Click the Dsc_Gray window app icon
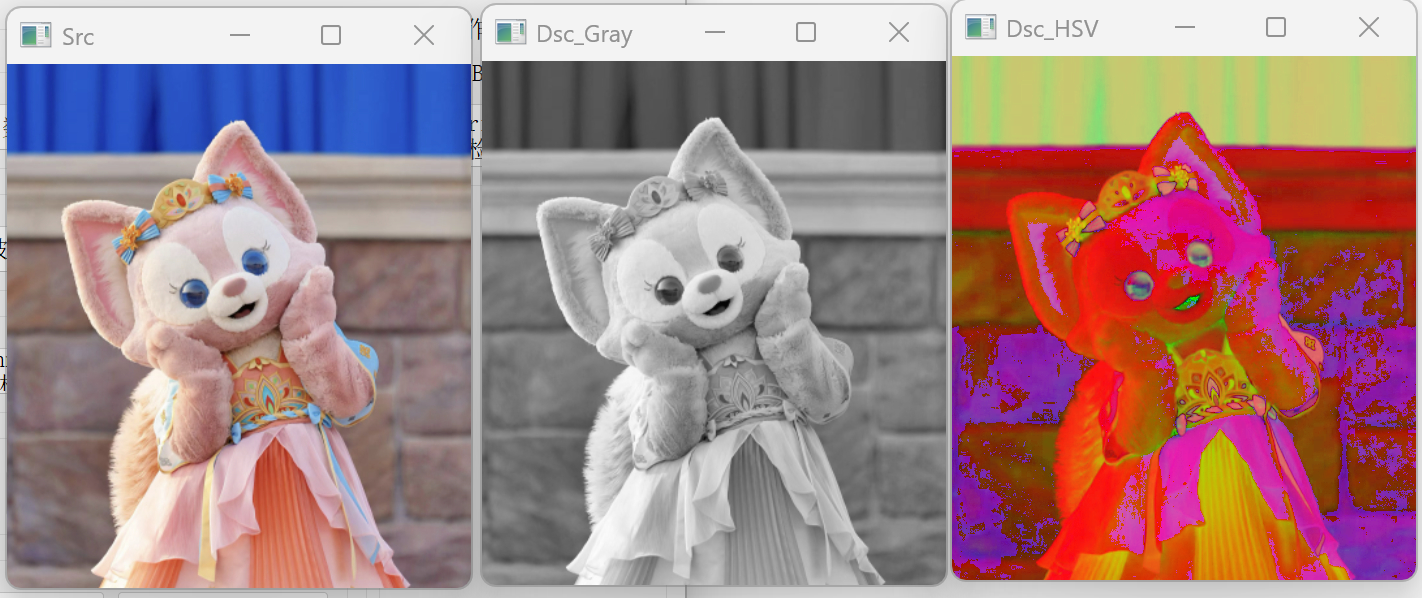The width and height of the screenshot is (1422, 598). point(511,33)
